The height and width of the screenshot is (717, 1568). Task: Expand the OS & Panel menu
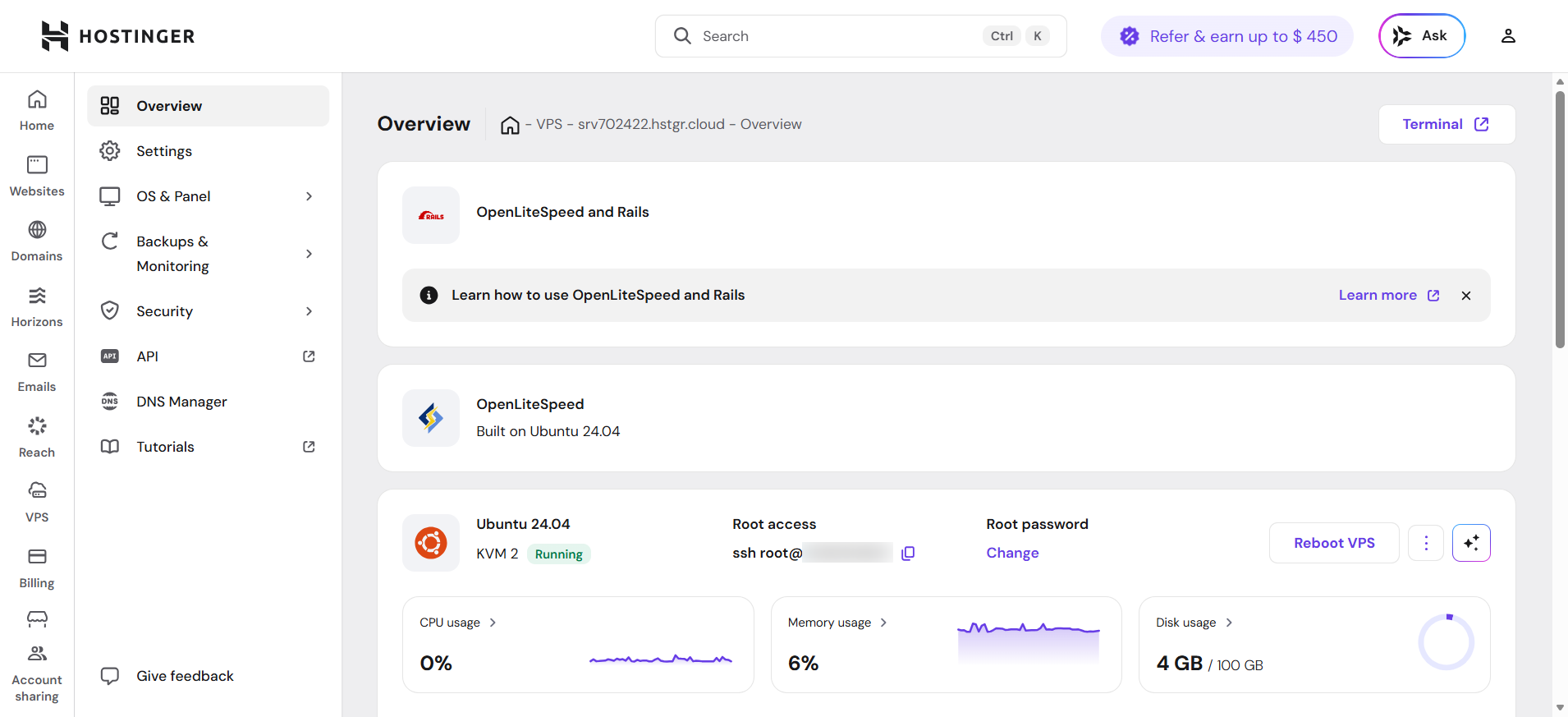pyautogui.click(x=208, y=196)
